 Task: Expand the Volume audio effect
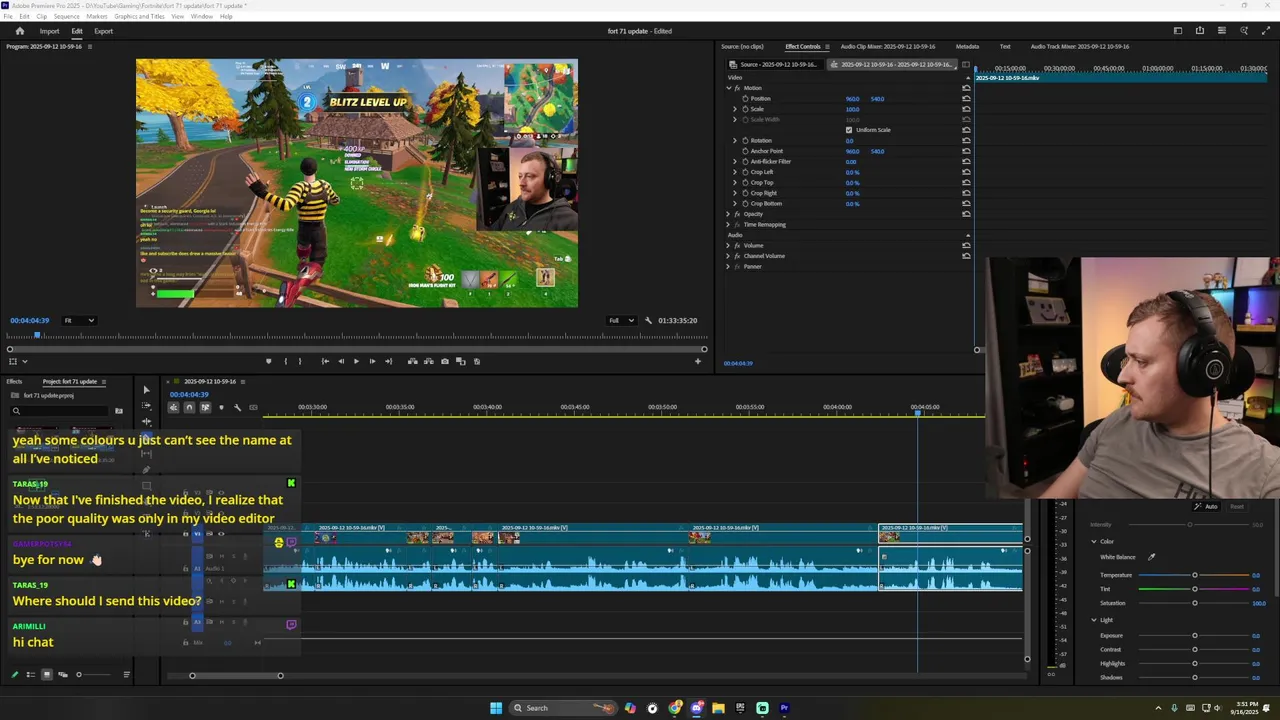tap(728, 245)
